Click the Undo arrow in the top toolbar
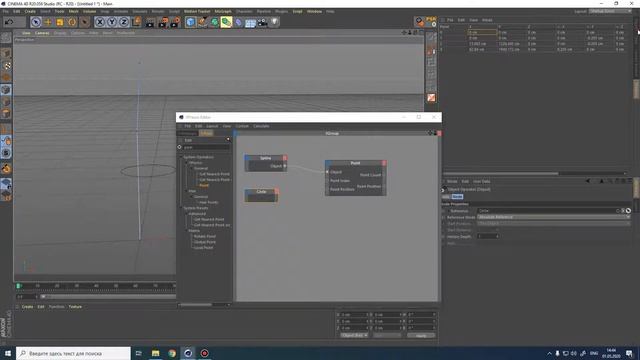Viewport: 640px width, 360px height. pos(9,22)
